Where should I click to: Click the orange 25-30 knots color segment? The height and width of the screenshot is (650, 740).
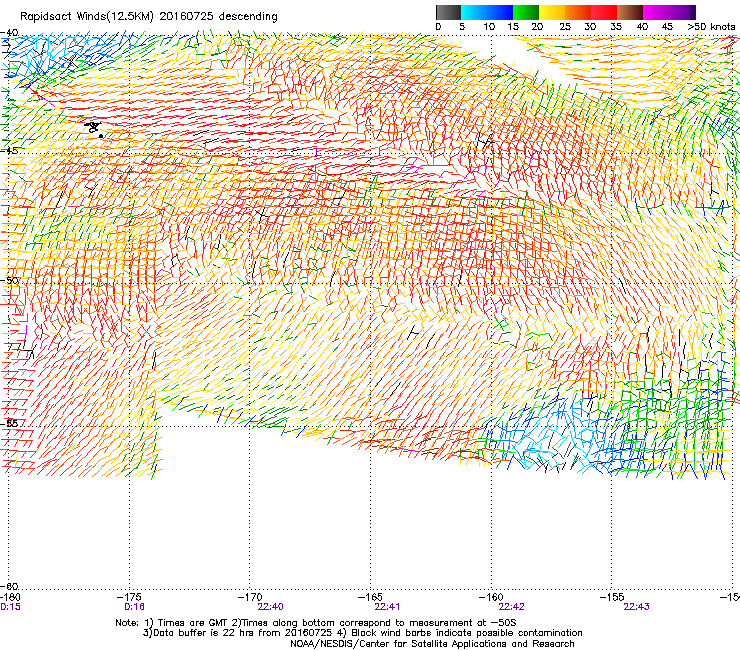click(x=578, y=12)
